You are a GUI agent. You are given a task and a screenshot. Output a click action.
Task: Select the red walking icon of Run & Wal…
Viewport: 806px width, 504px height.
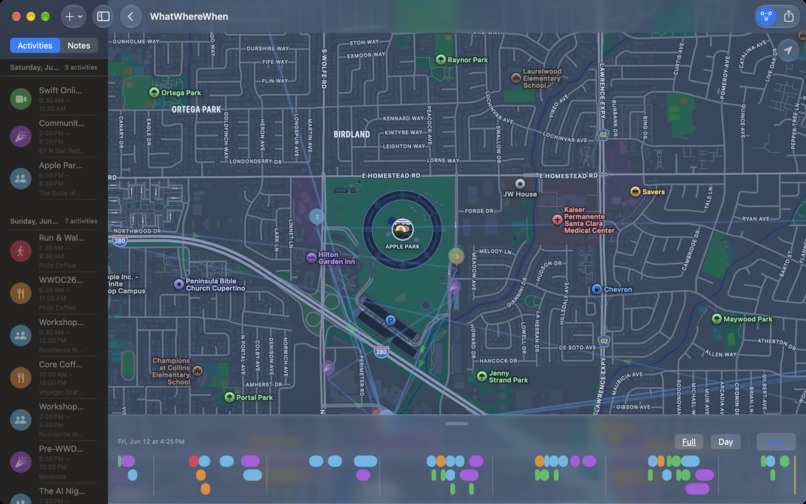tap(21, 251)
